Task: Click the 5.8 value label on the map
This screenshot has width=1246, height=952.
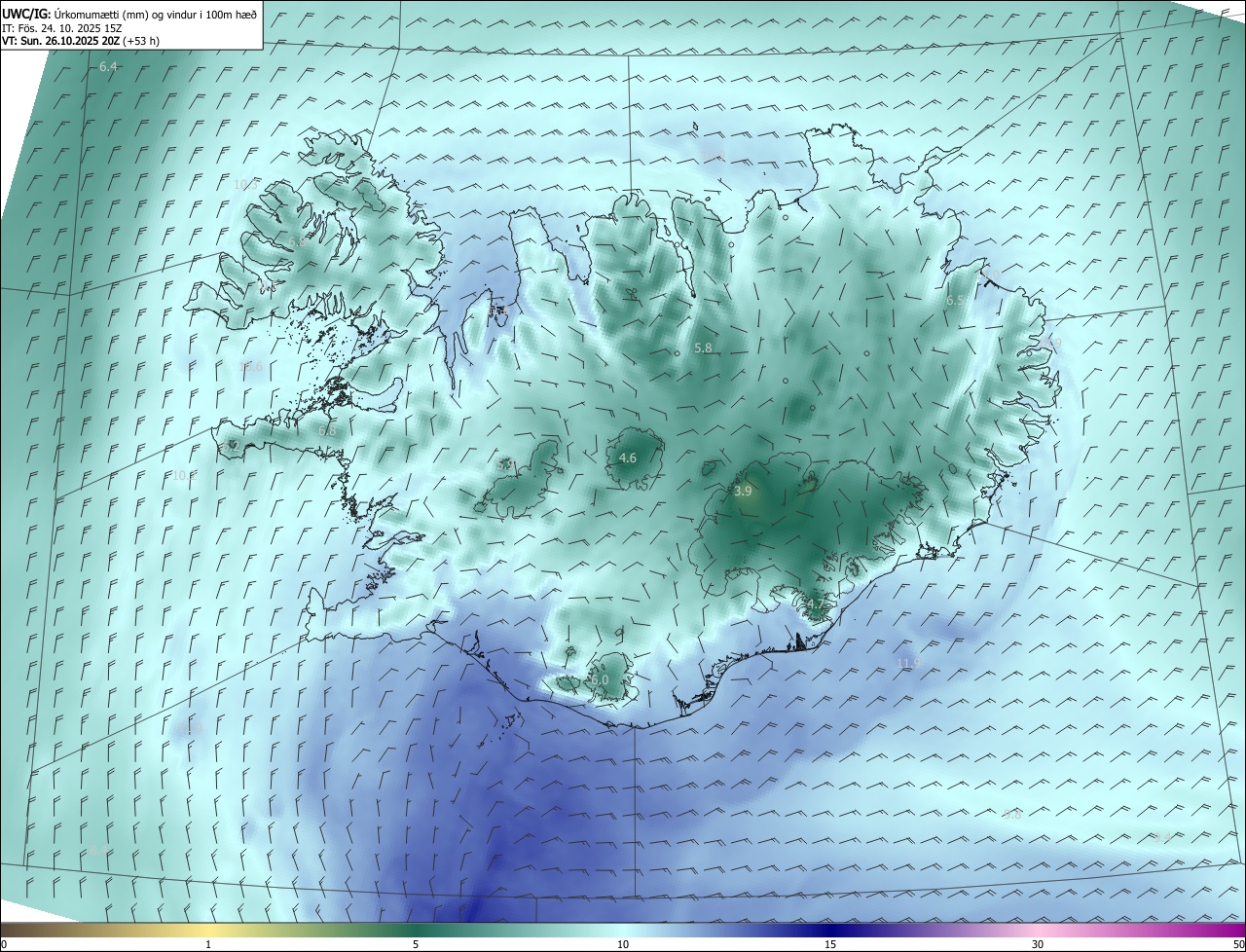Action: pyautogui.click(x=703, y=348)
